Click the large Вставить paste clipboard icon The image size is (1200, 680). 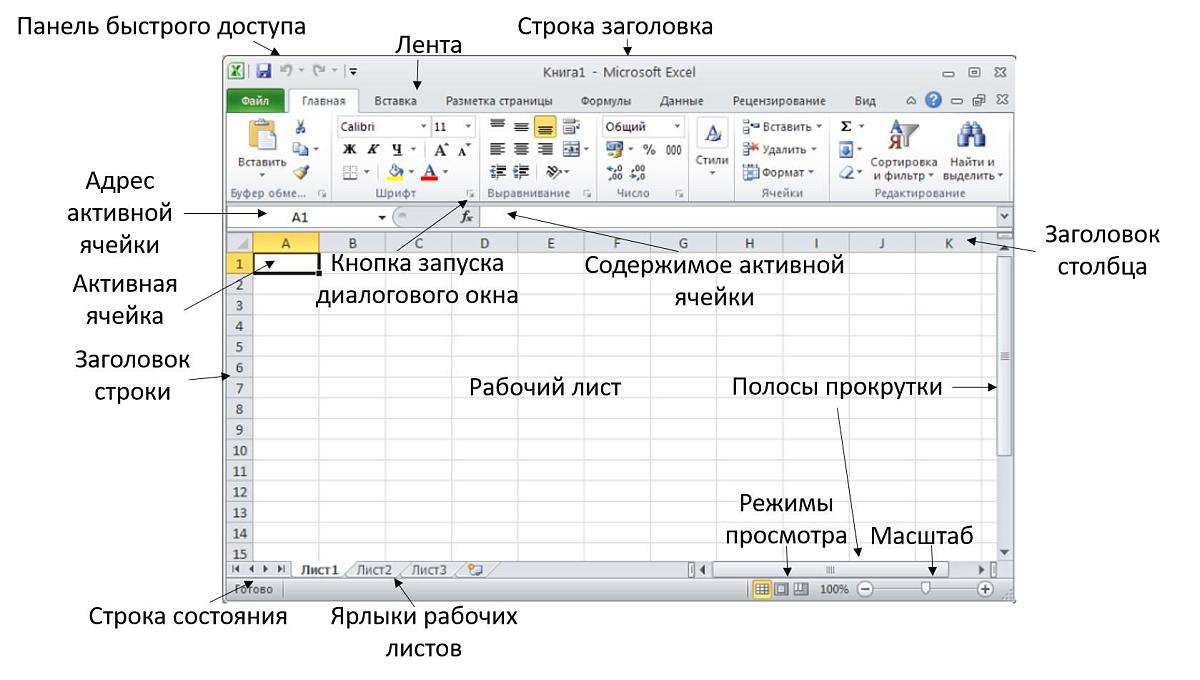pos(261,135)
